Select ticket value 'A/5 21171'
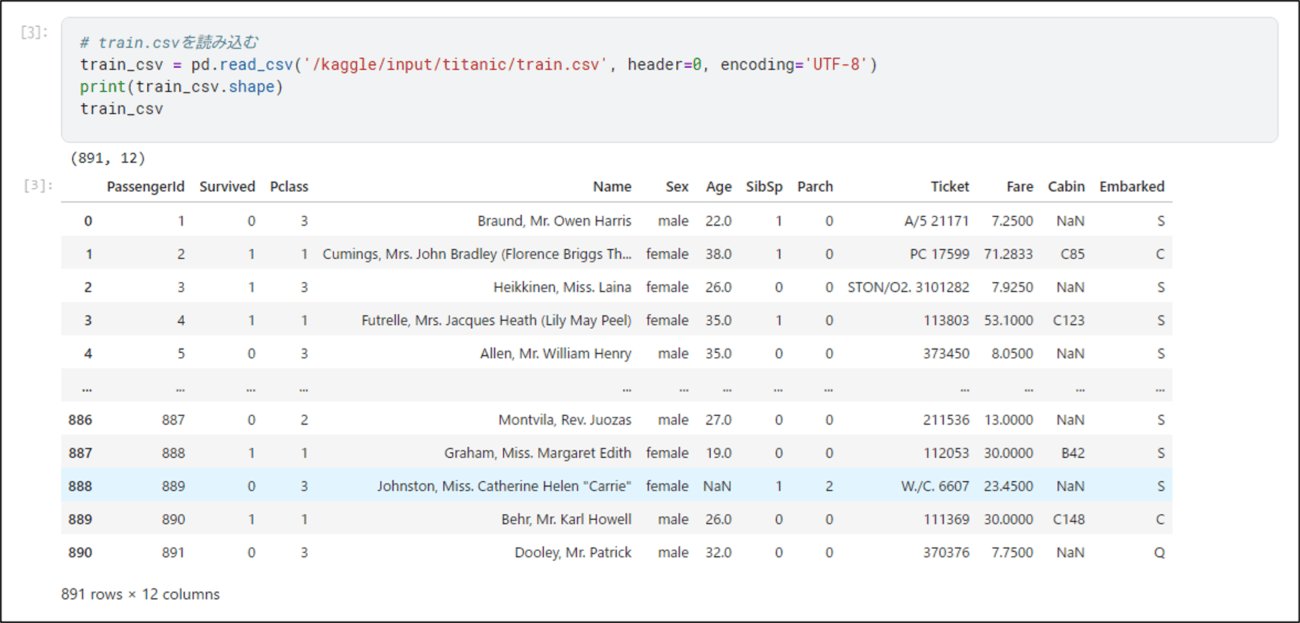Viewport: 1300px width, 623px height. pos(937,221)
